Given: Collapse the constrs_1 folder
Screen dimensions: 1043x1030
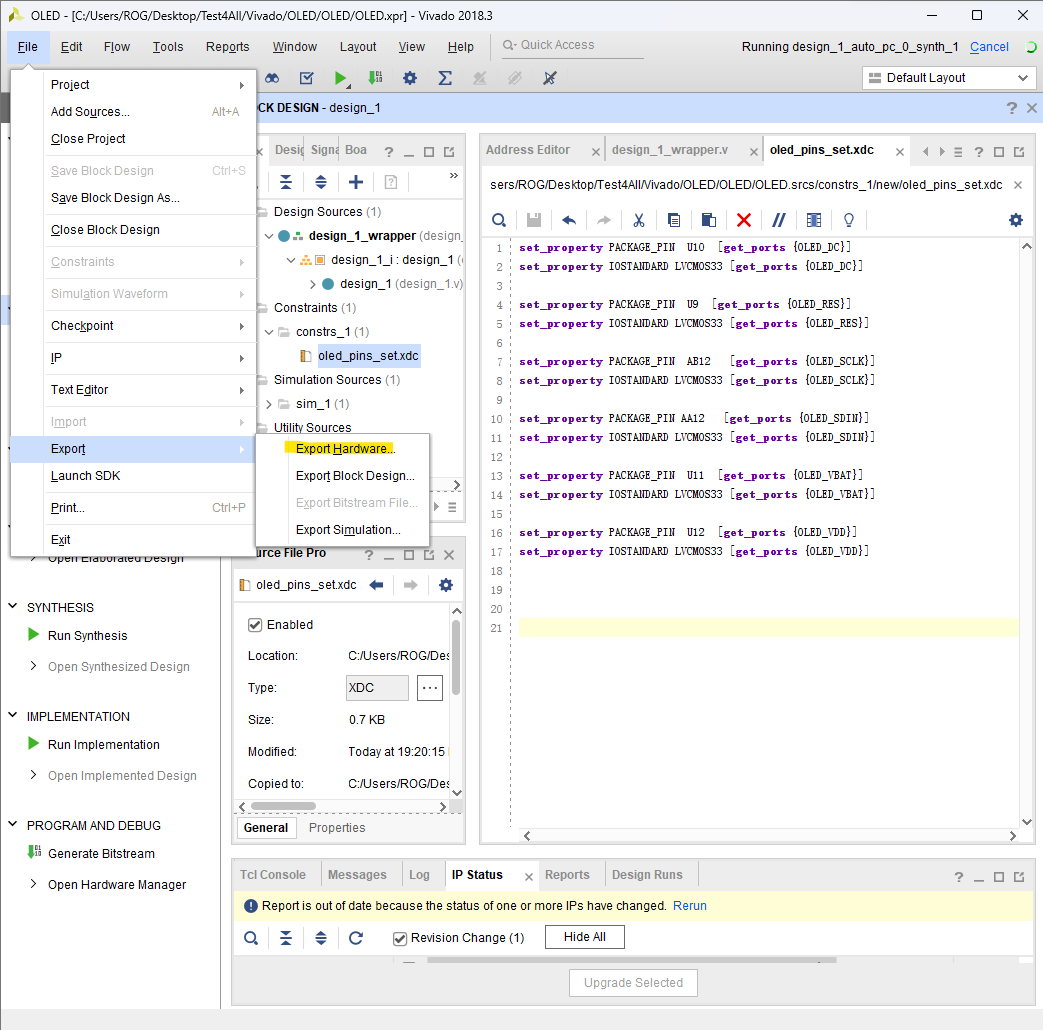Looking at the screenshot, I should pyautogui.click(x=269, y=332).
